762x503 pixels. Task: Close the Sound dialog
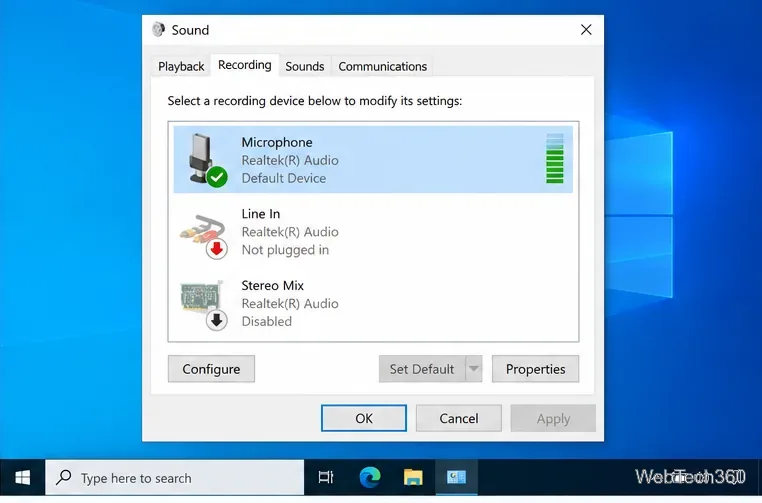(586, 30)
